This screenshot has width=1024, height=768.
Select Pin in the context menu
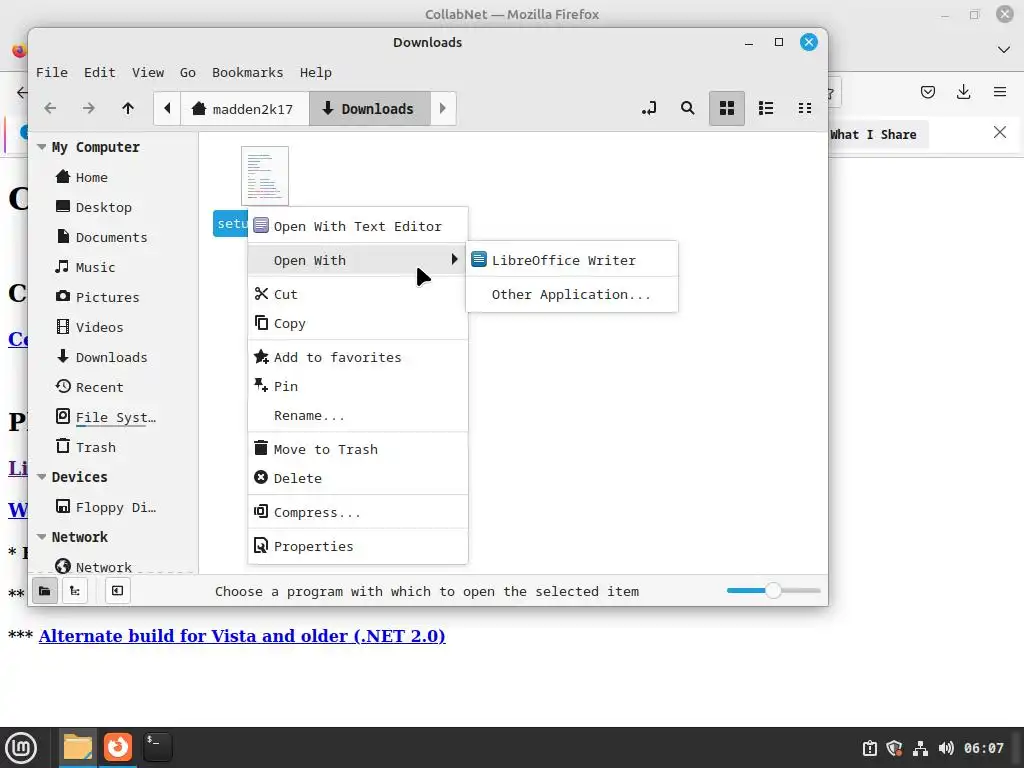click(357, 386)
